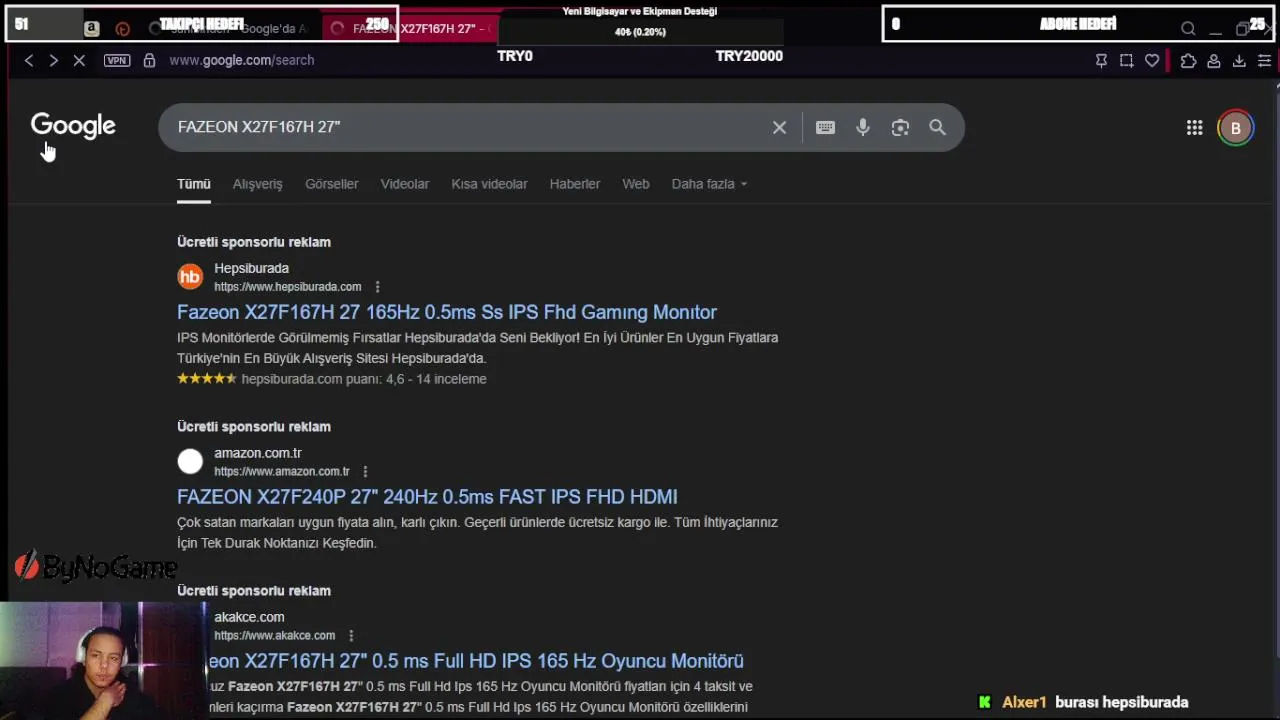Open the Kısa videolar tab

[x=489, y=184]
